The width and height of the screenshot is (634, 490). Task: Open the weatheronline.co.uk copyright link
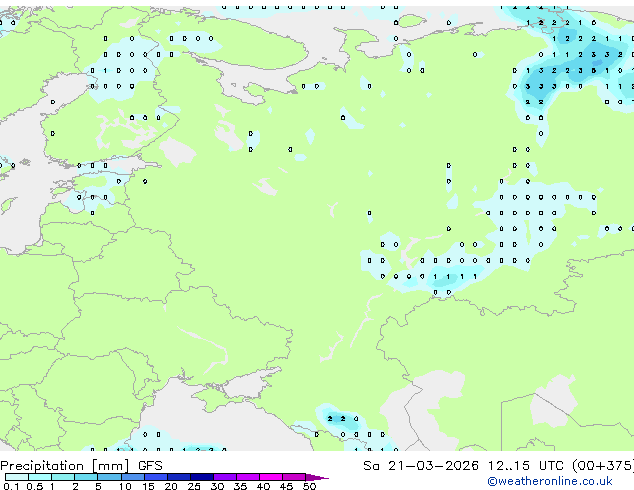[x=550, y=481]
